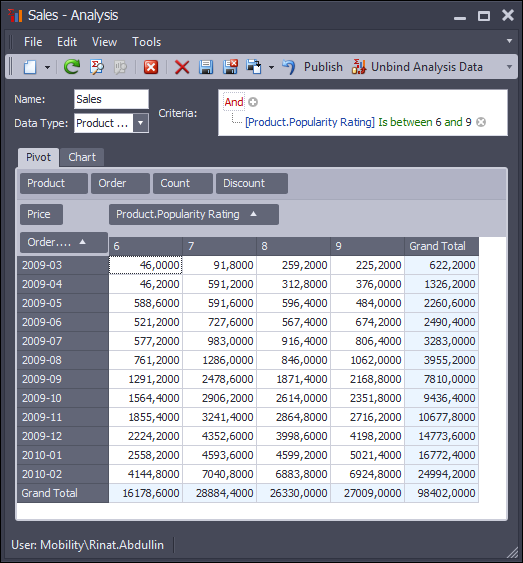This screenshot has height=563, width=523.
Task: Click the red cross delete icon
Action: [x=182, y=67]
